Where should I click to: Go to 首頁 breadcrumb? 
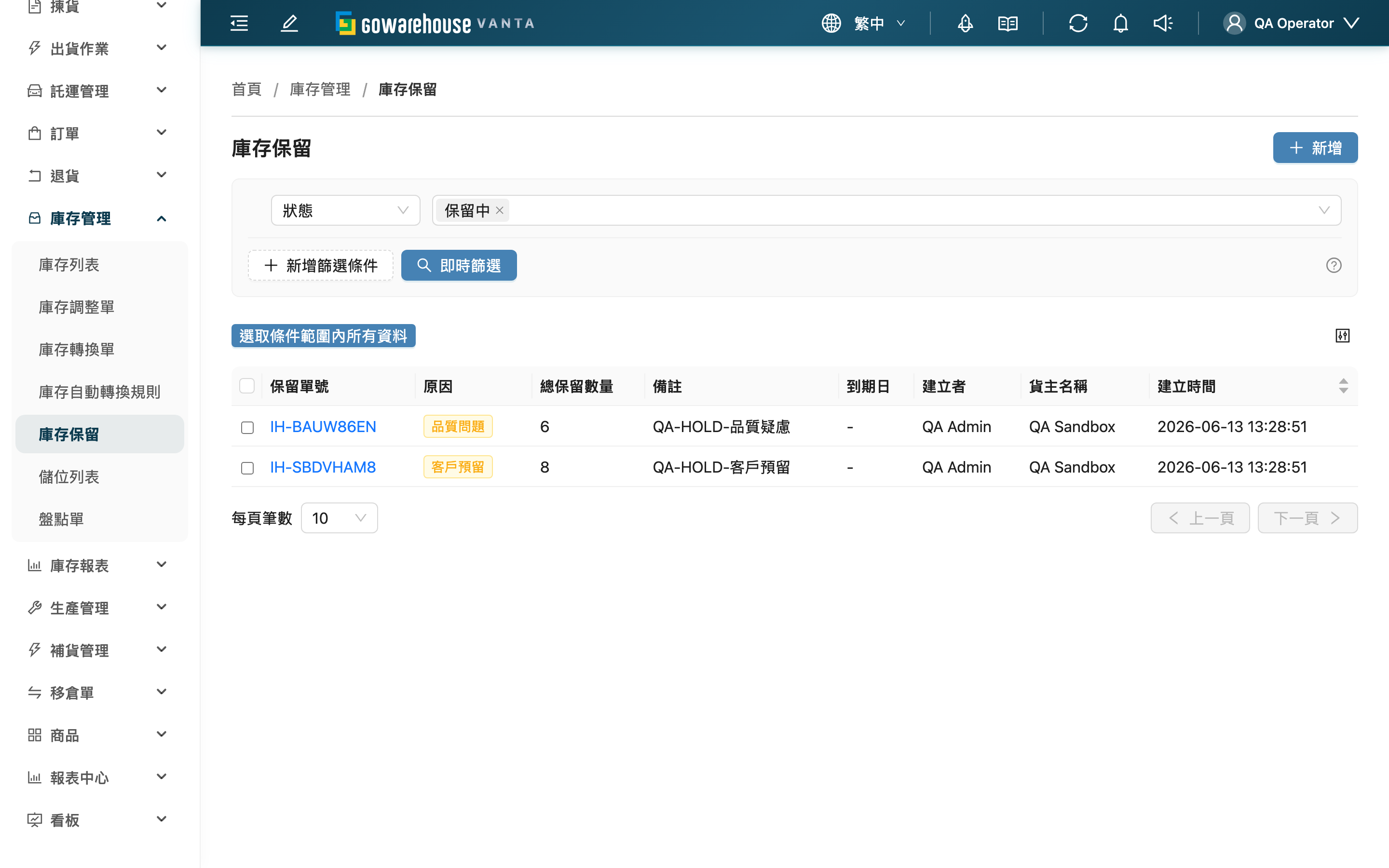[247, 90]
